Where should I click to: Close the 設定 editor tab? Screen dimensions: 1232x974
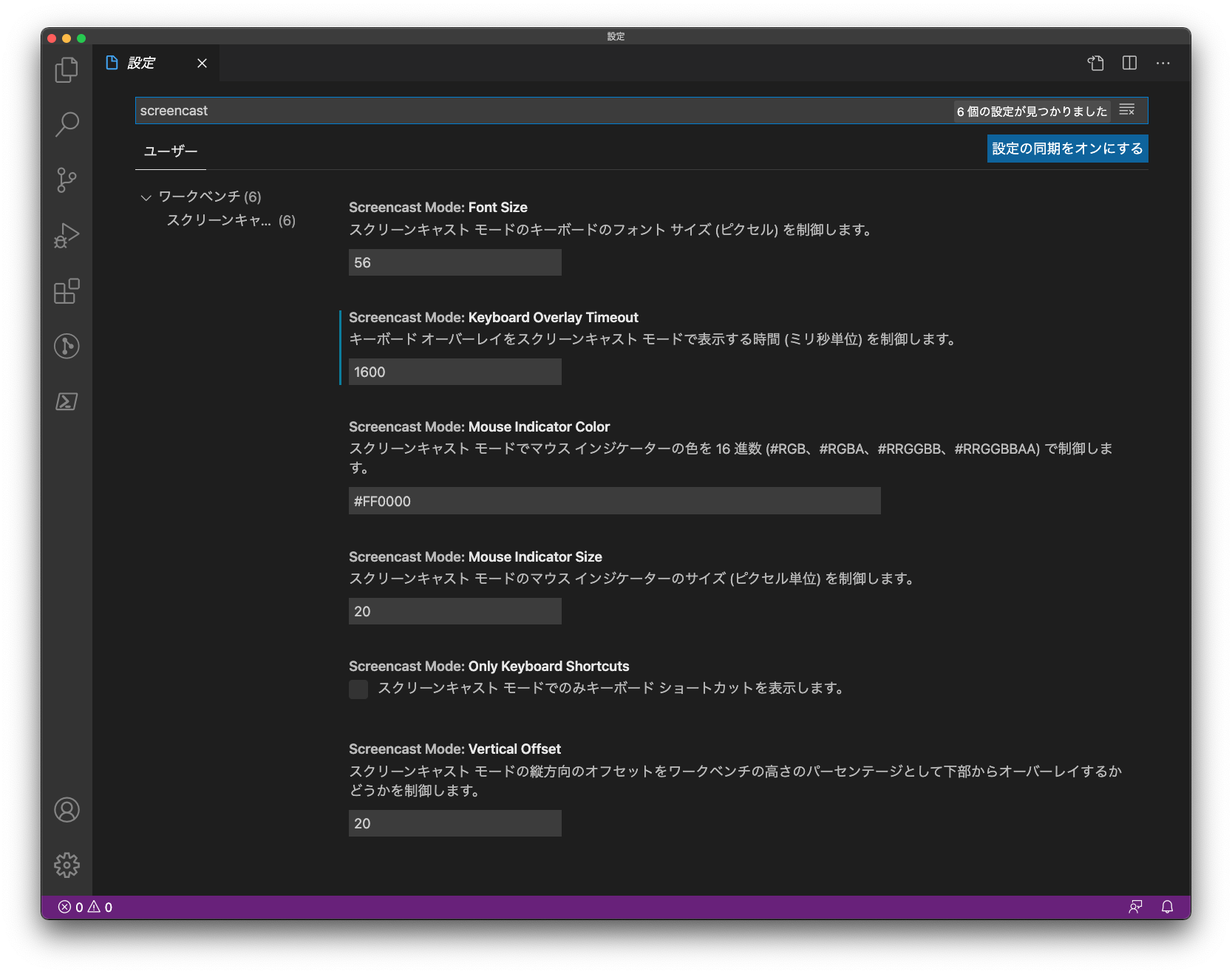point(202,64)
